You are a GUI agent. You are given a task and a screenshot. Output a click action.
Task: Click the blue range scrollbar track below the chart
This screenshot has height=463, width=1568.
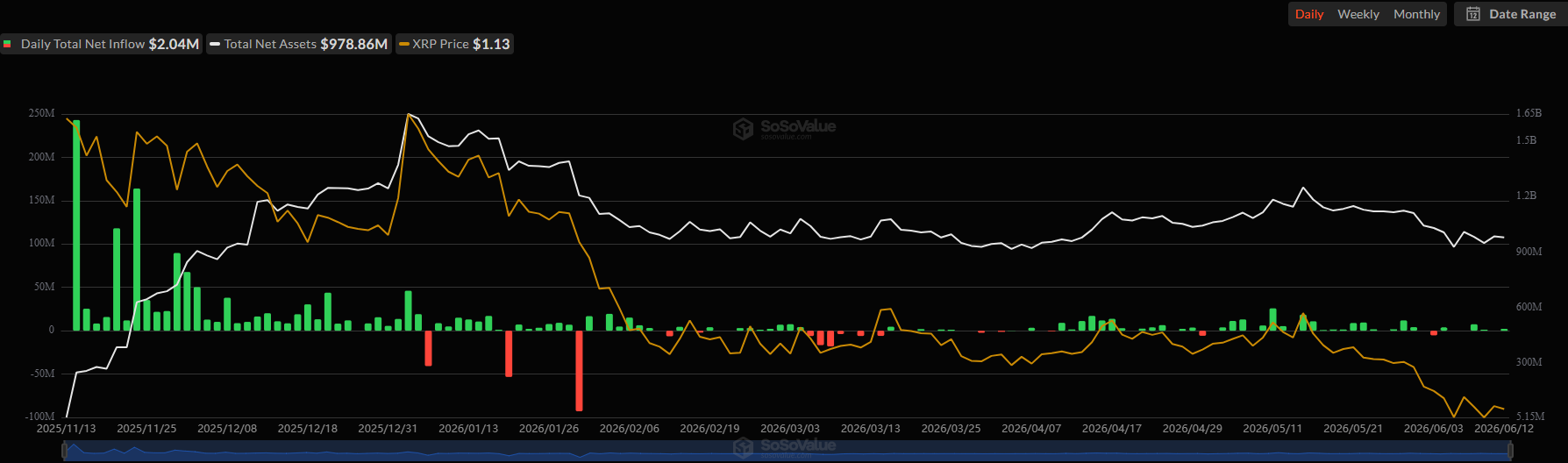(x=788, y=451)
